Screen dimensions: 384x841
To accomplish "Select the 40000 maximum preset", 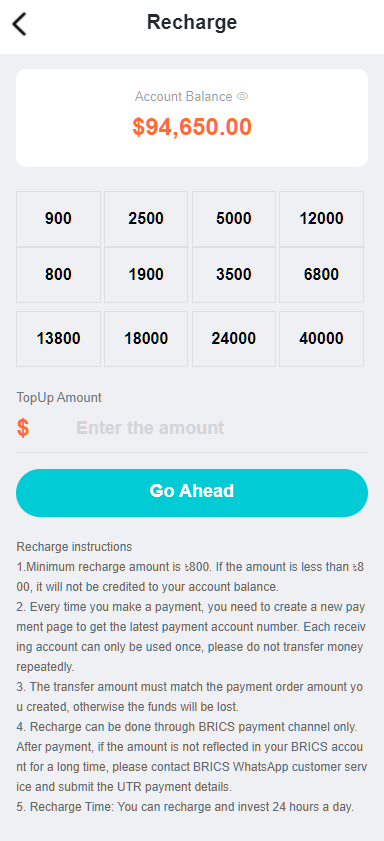I will coord(321,339).
